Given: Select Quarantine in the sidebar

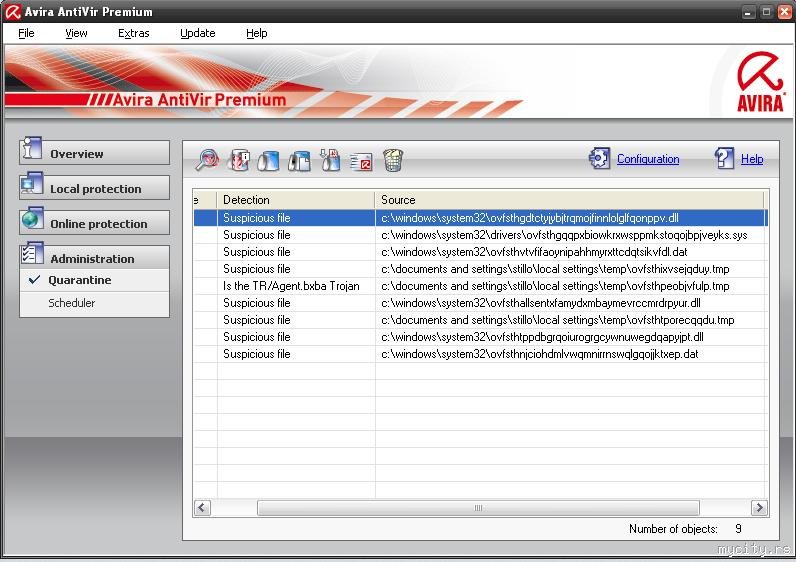Looking at the screenshot, I should click(80, 280).
